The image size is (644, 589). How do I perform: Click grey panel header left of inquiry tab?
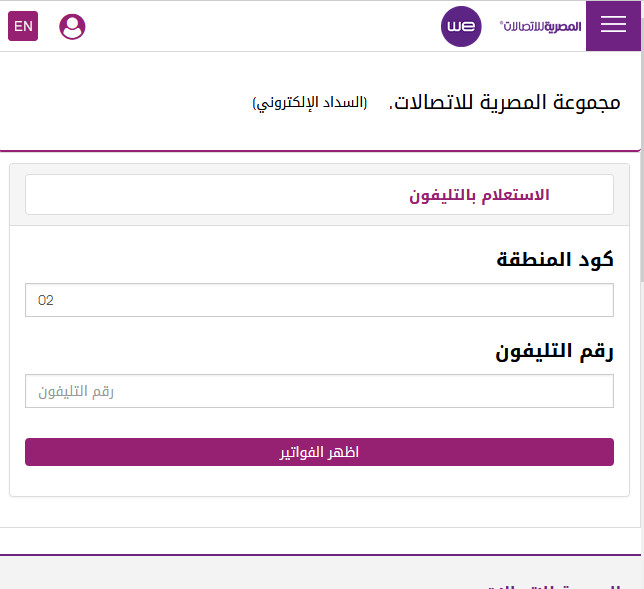[x=16, y=195]
